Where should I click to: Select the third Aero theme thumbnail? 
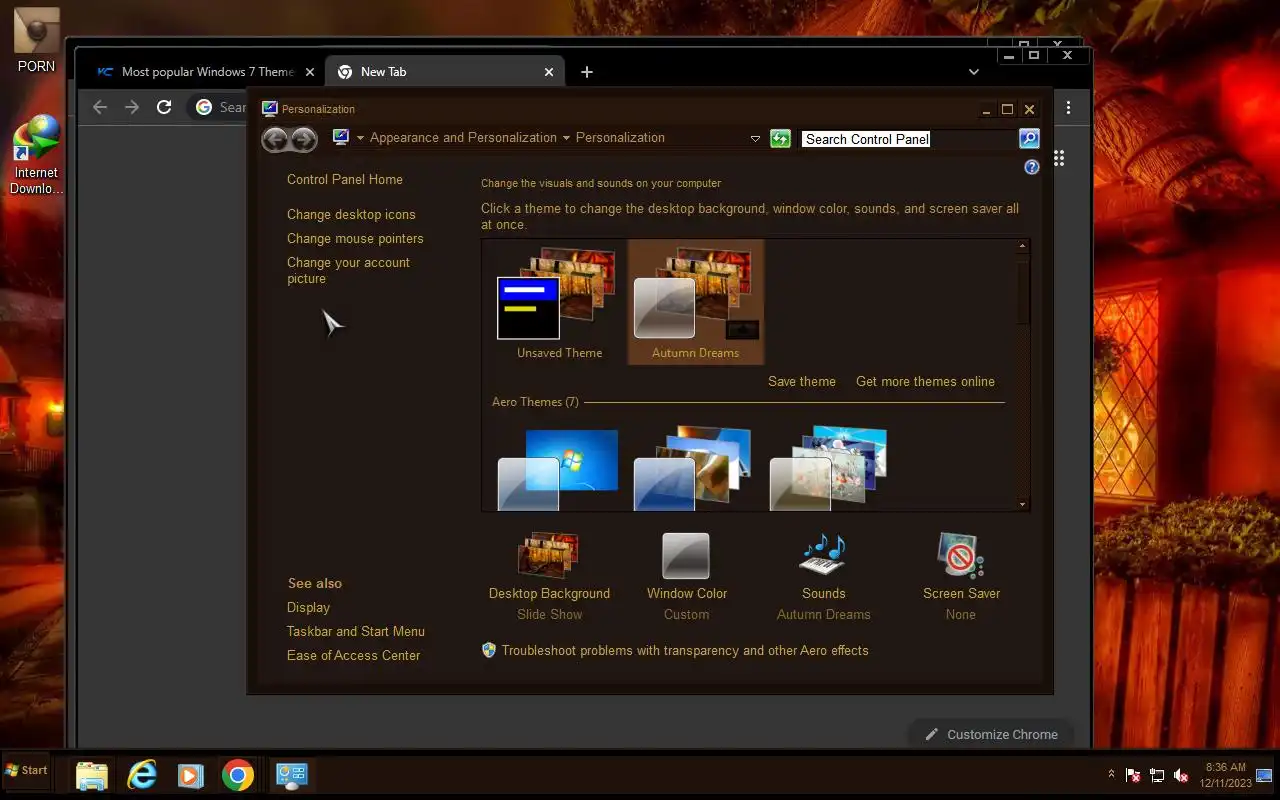click(x=829, y=469)
